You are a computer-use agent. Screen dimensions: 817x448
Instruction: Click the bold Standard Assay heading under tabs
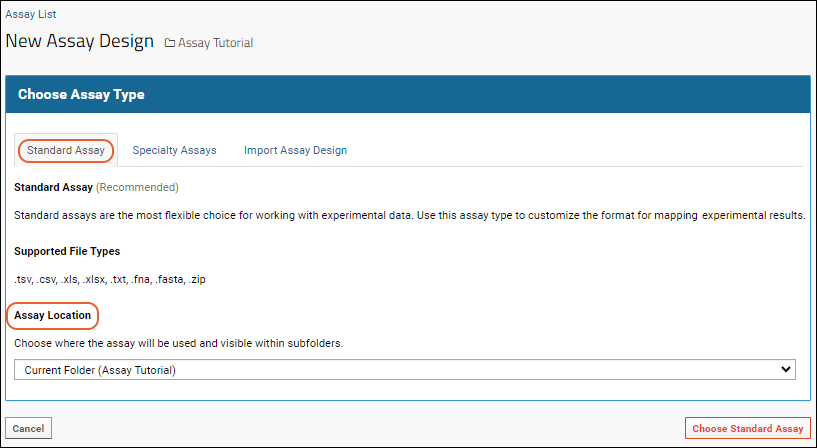click(53, 187)
